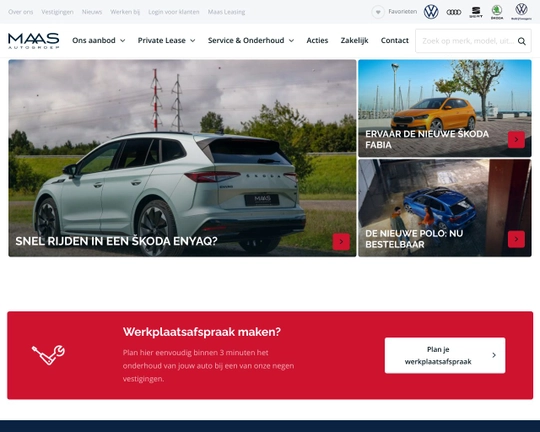Open the Zakelijk menu item
Viewport: 540px width, 432px height.
(354, 40)
